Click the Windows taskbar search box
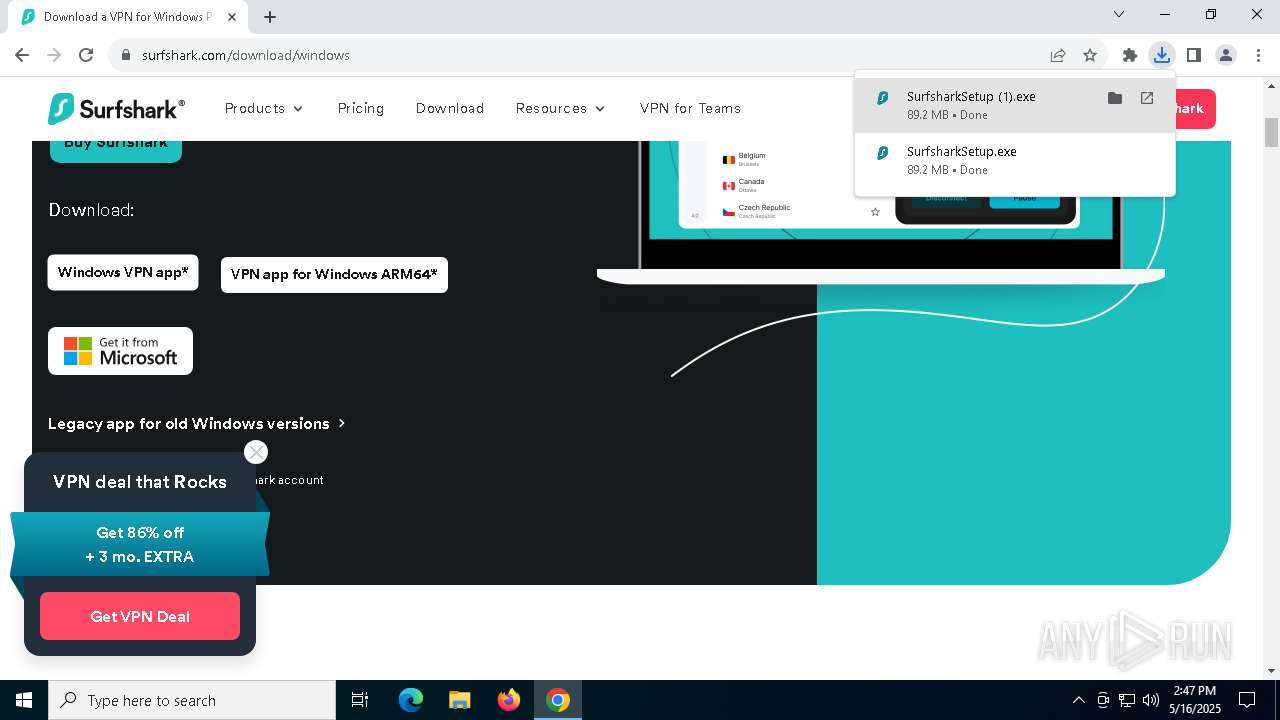1280x720 pixels. point(192,700)
